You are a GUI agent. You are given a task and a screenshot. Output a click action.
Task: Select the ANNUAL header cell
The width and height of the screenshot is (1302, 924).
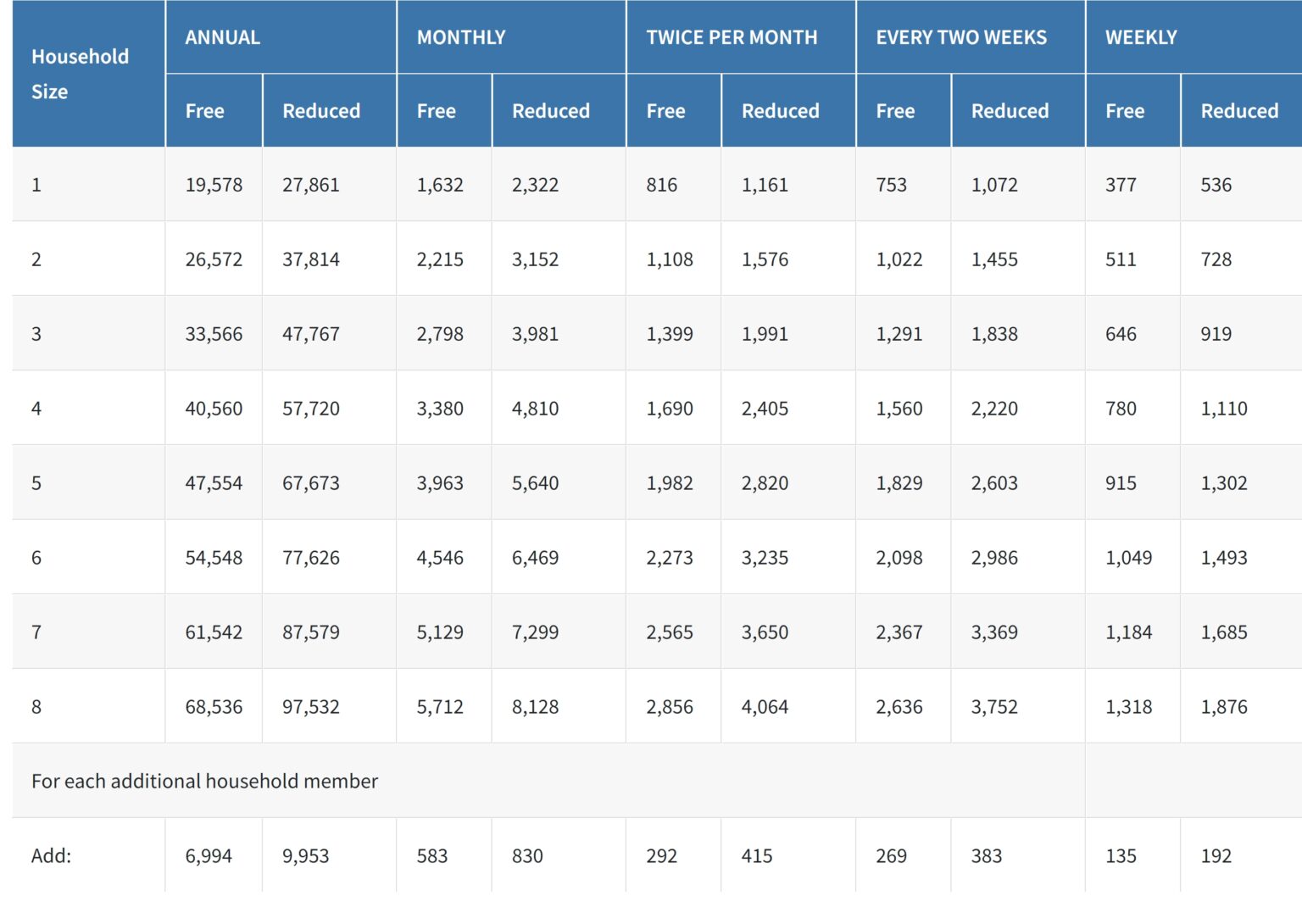tap(223, 37)
